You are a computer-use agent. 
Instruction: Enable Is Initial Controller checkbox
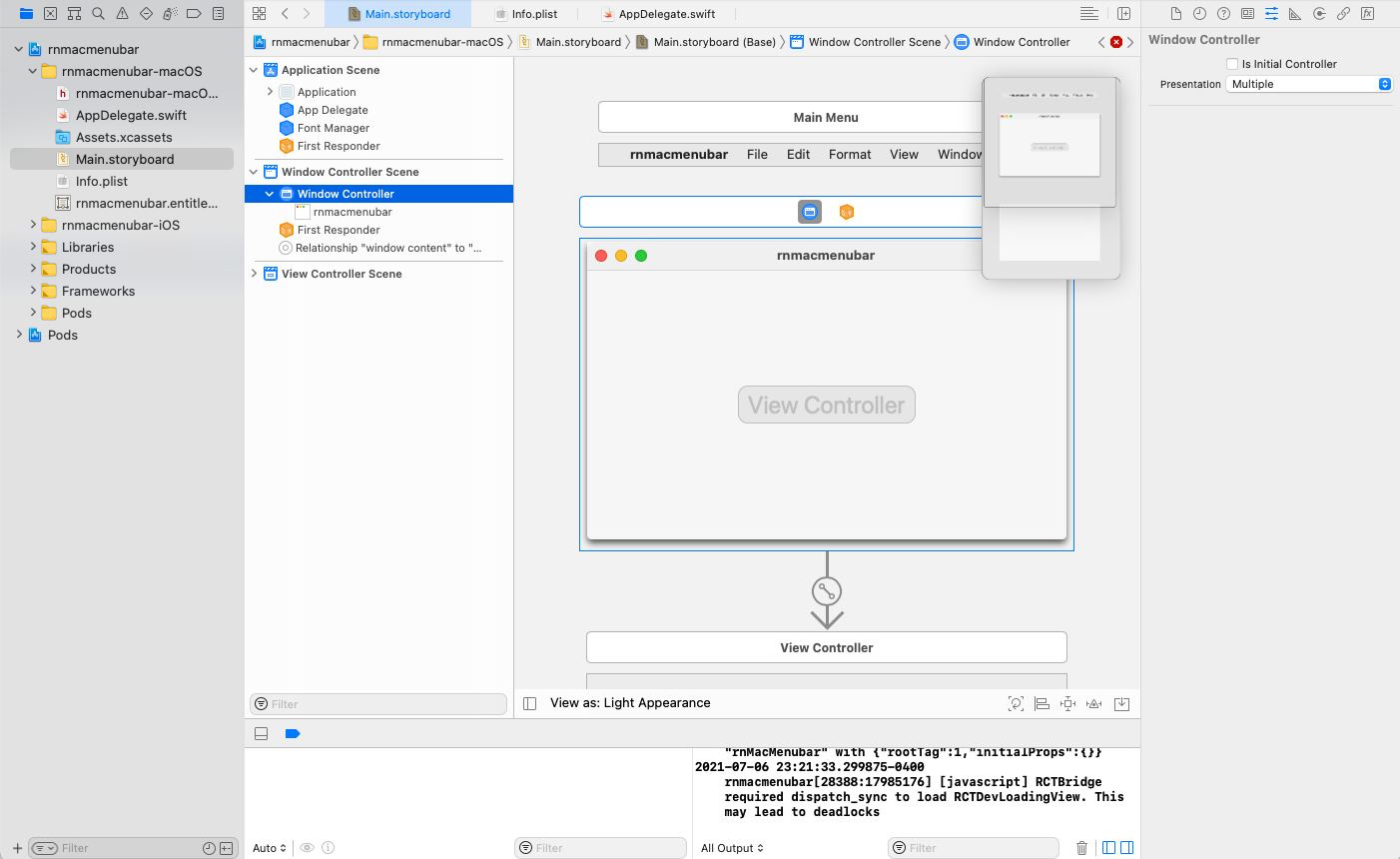click(x=1232, y=64)
